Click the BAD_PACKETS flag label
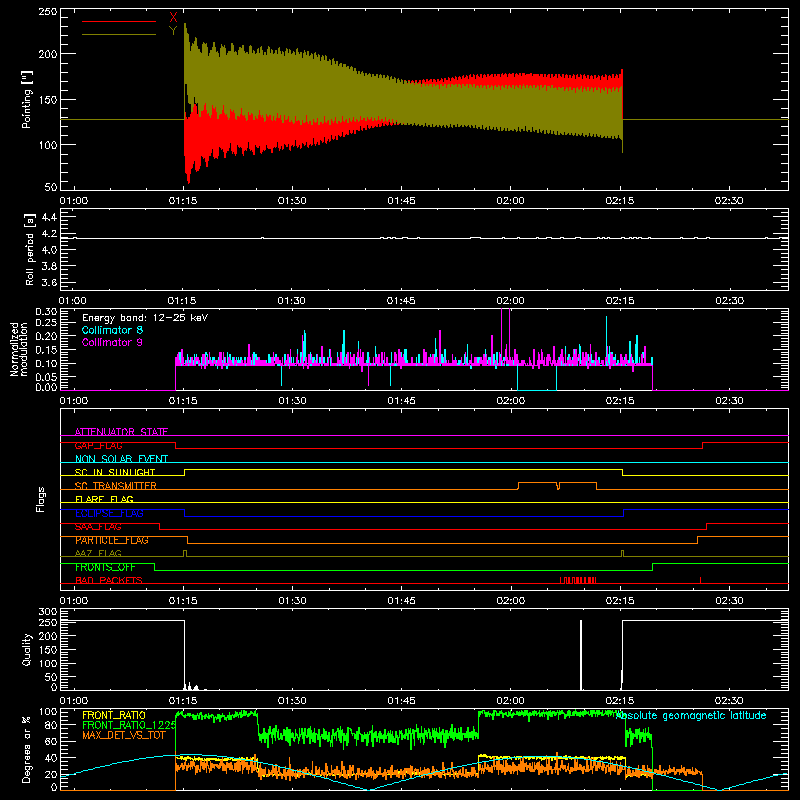This screenshot has height=800, width=800. tap(109, 580)
